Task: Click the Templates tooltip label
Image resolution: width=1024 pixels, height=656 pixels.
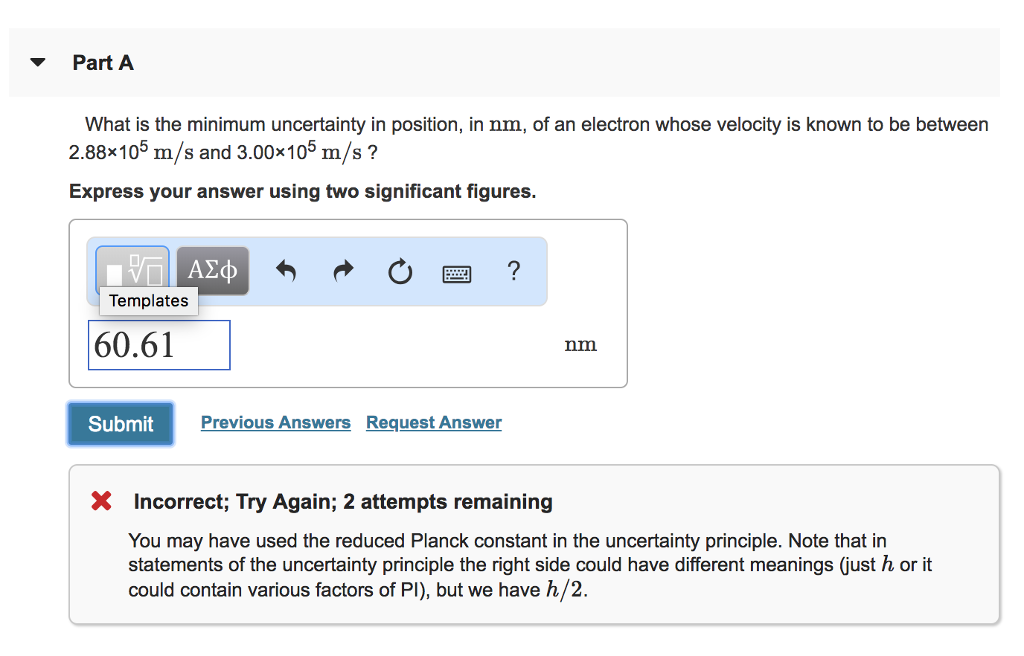Action: coord(148,300)
